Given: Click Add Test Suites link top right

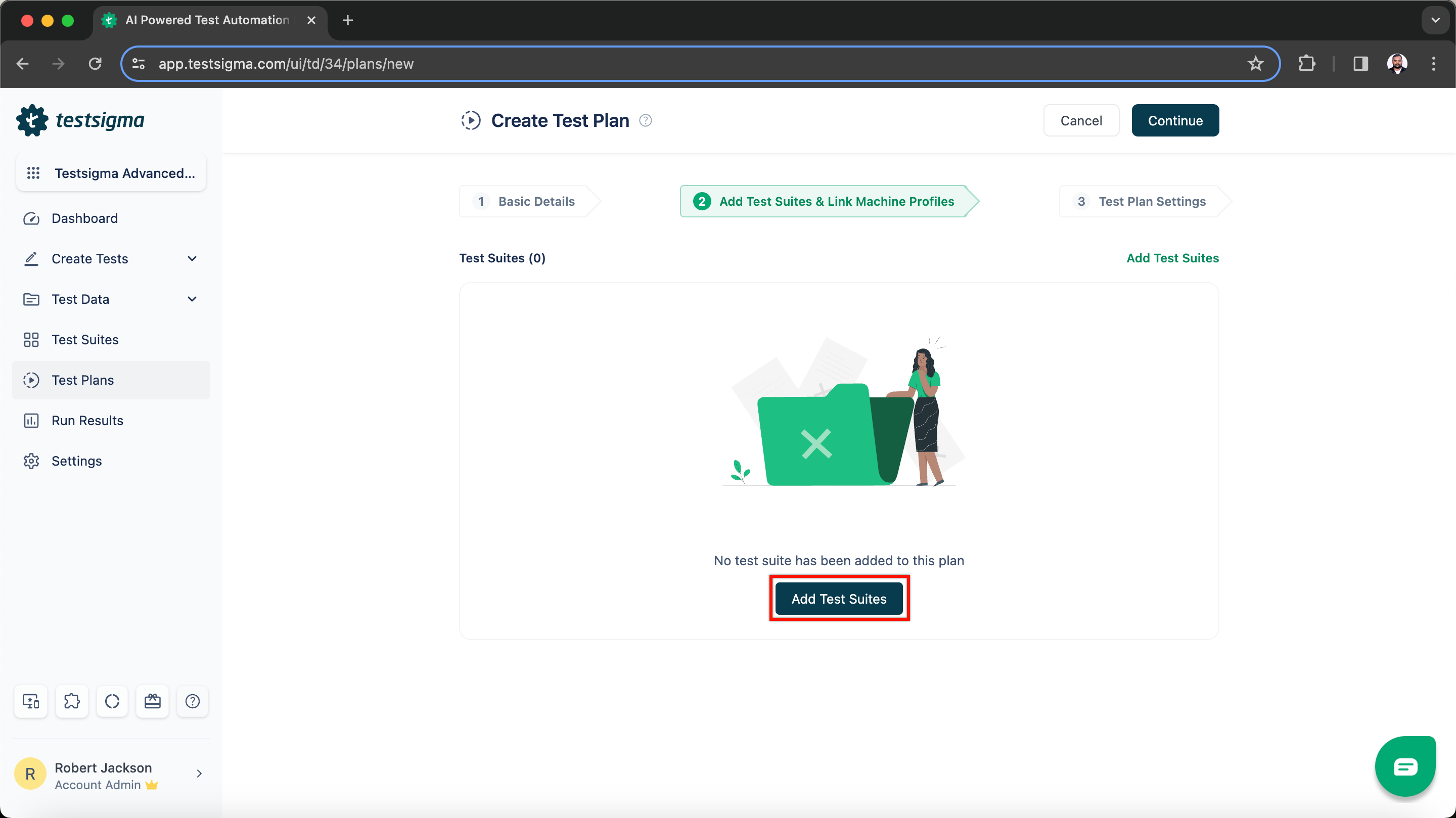Looking at the screenshot, I should [1172, 258].
